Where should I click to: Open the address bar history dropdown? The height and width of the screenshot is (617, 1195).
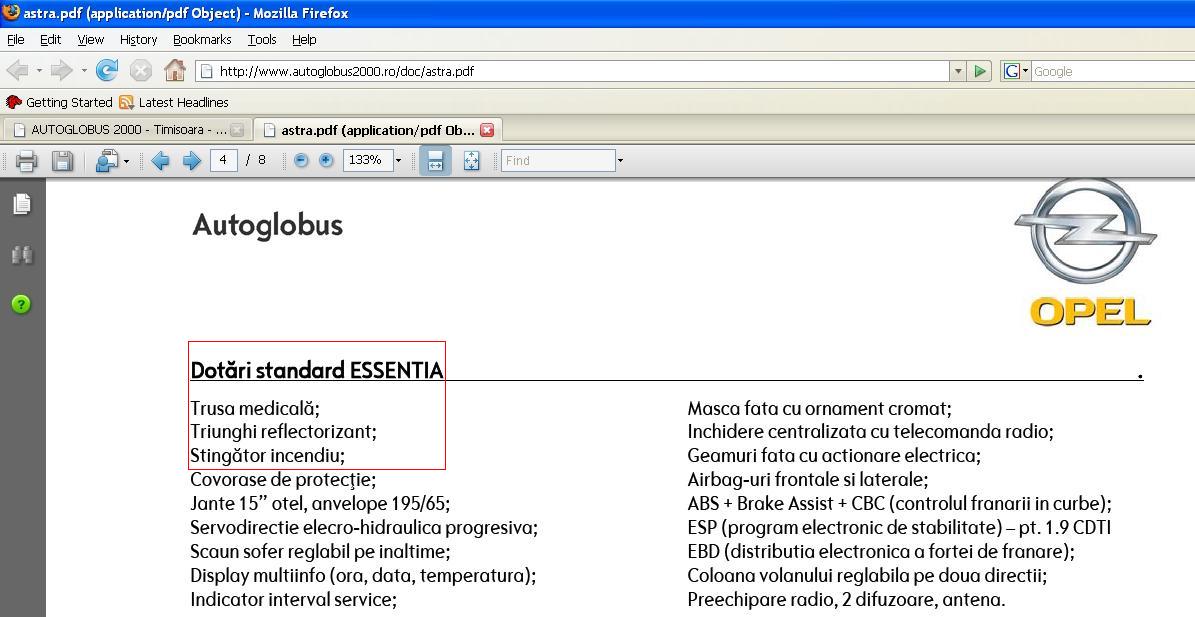[958, 71]
